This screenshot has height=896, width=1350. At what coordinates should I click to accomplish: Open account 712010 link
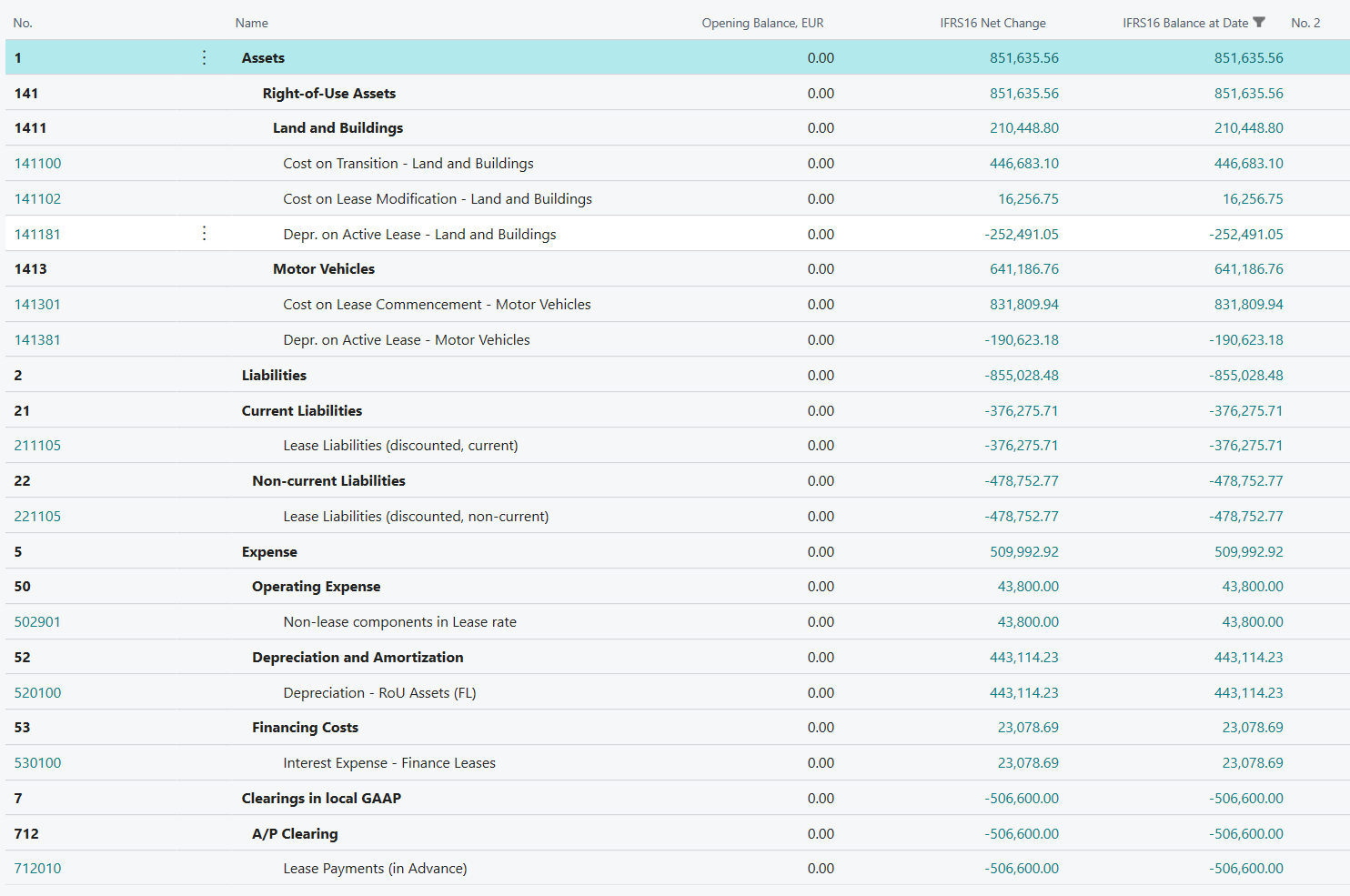point(38,869)
